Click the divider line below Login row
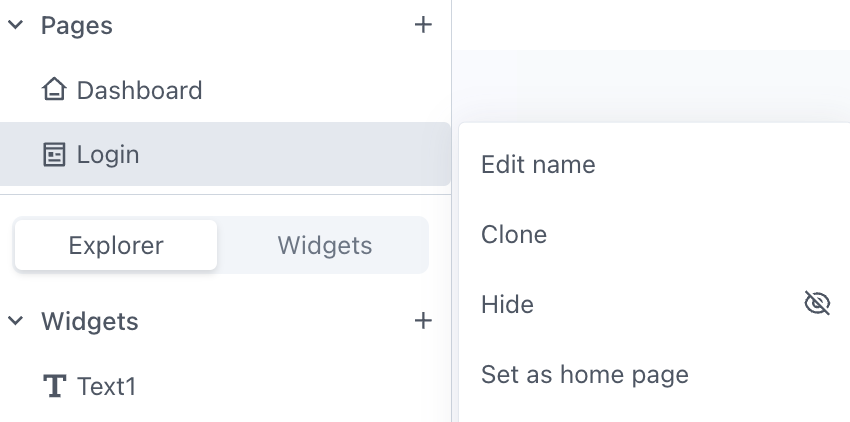Viewport: 850px width, 422px height. pos(225,195)
